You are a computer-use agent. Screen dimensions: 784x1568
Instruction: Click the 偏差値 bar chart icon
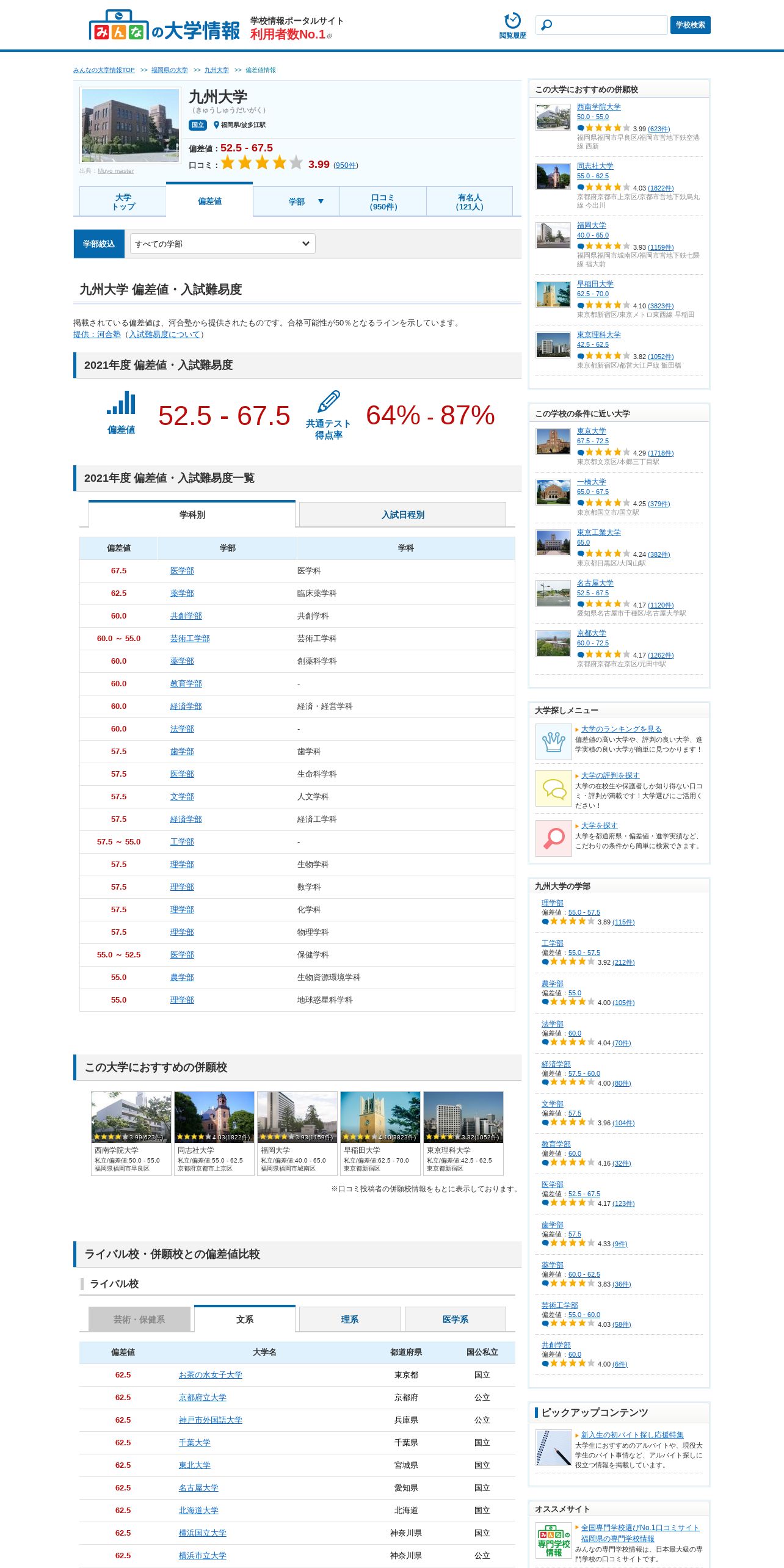point(121,404)
